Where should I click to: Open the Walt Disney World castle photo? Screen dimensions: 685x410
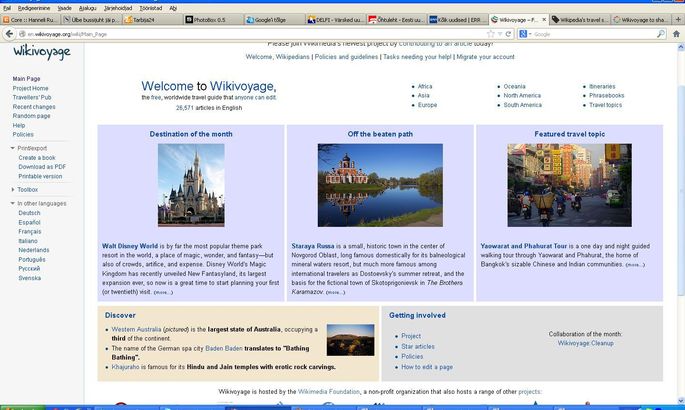tap(191, 185)
